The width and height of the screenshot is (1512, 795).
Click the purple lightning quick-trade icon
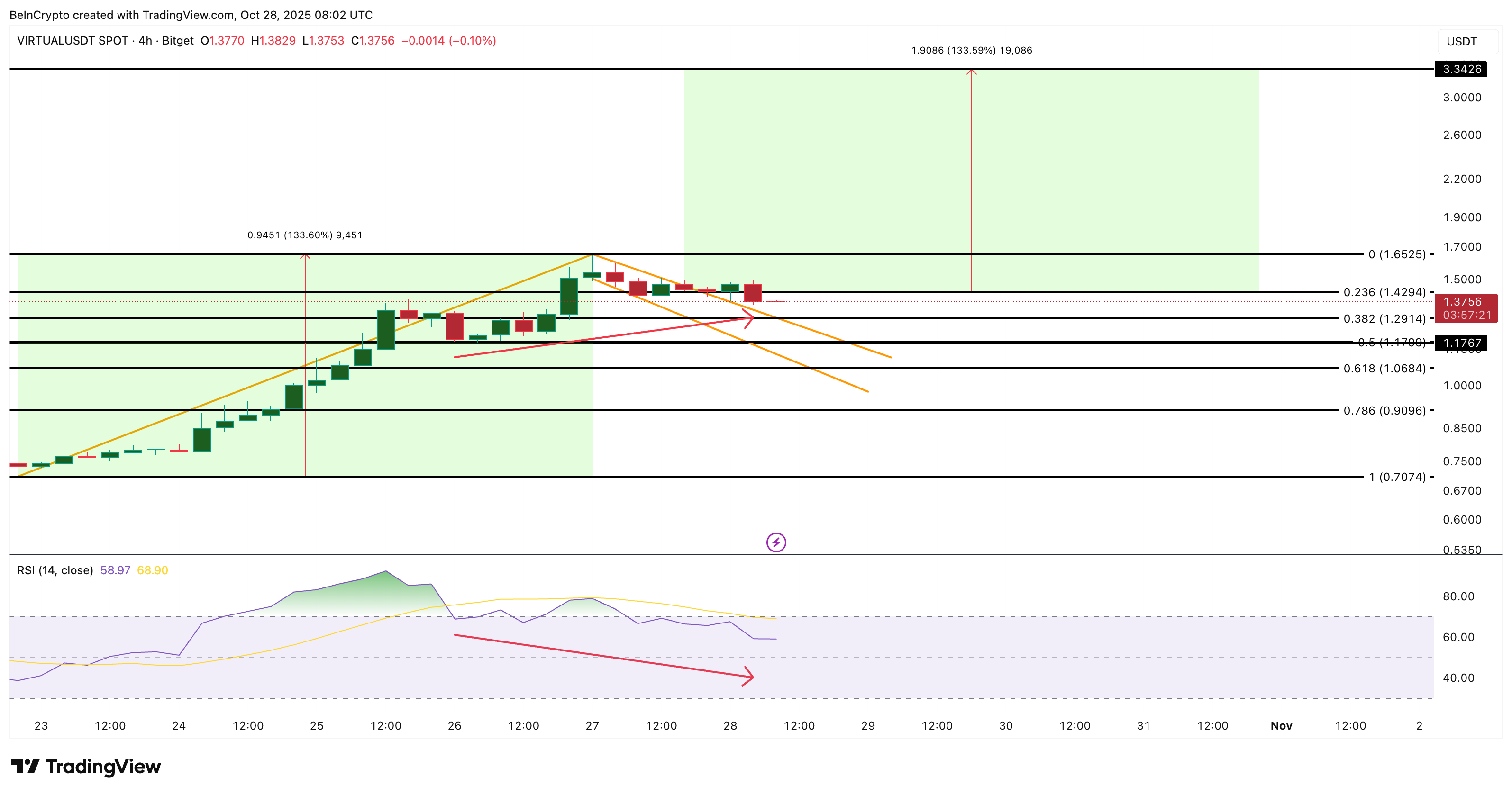pos(776,542)
